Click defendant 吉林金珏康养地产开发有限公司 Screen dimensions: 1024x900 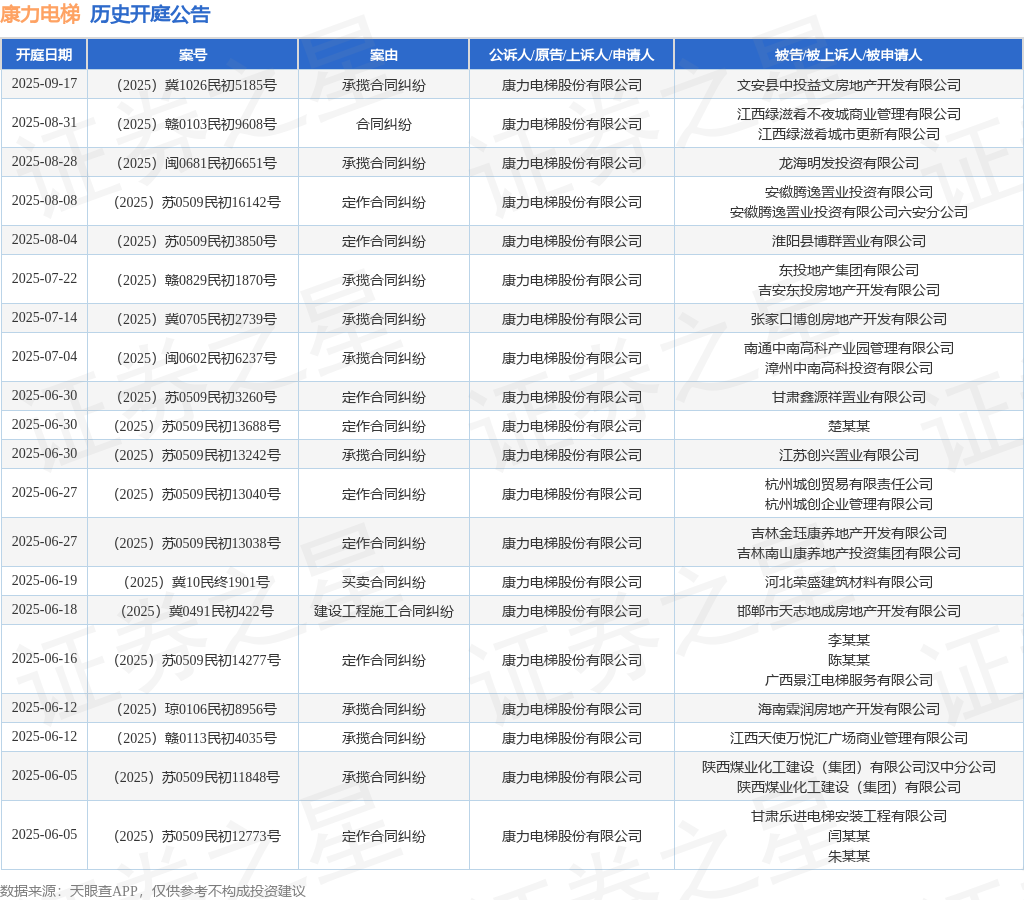[x=848, y=534]
